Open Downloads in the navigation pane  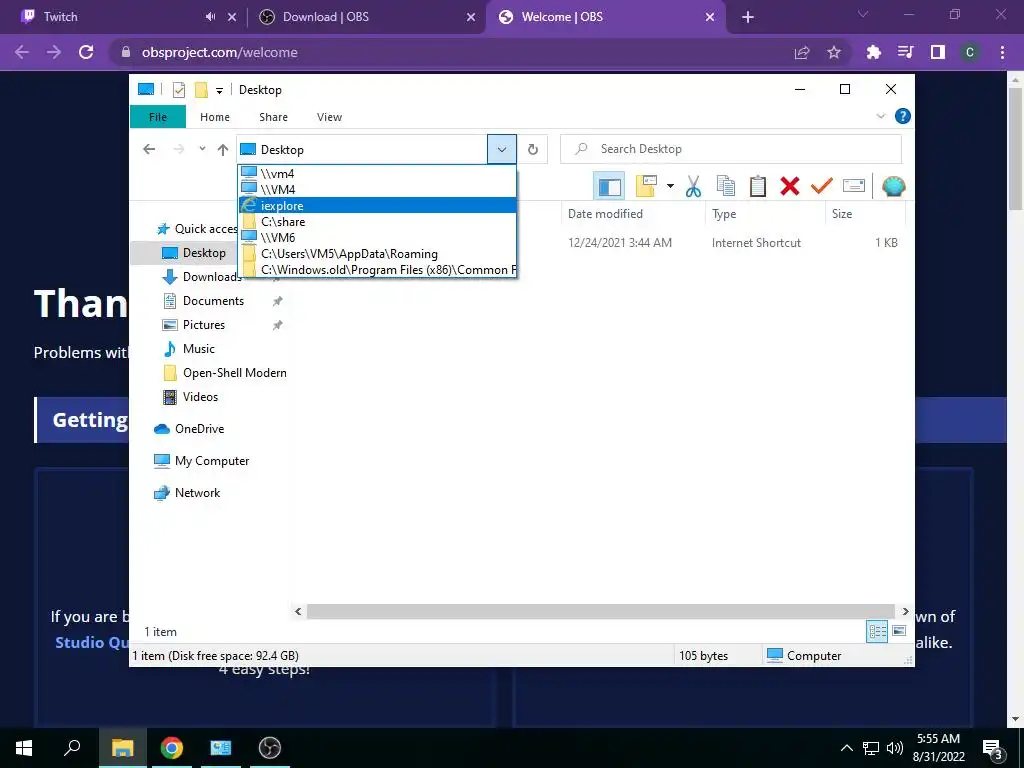click(x=202, y=277)
